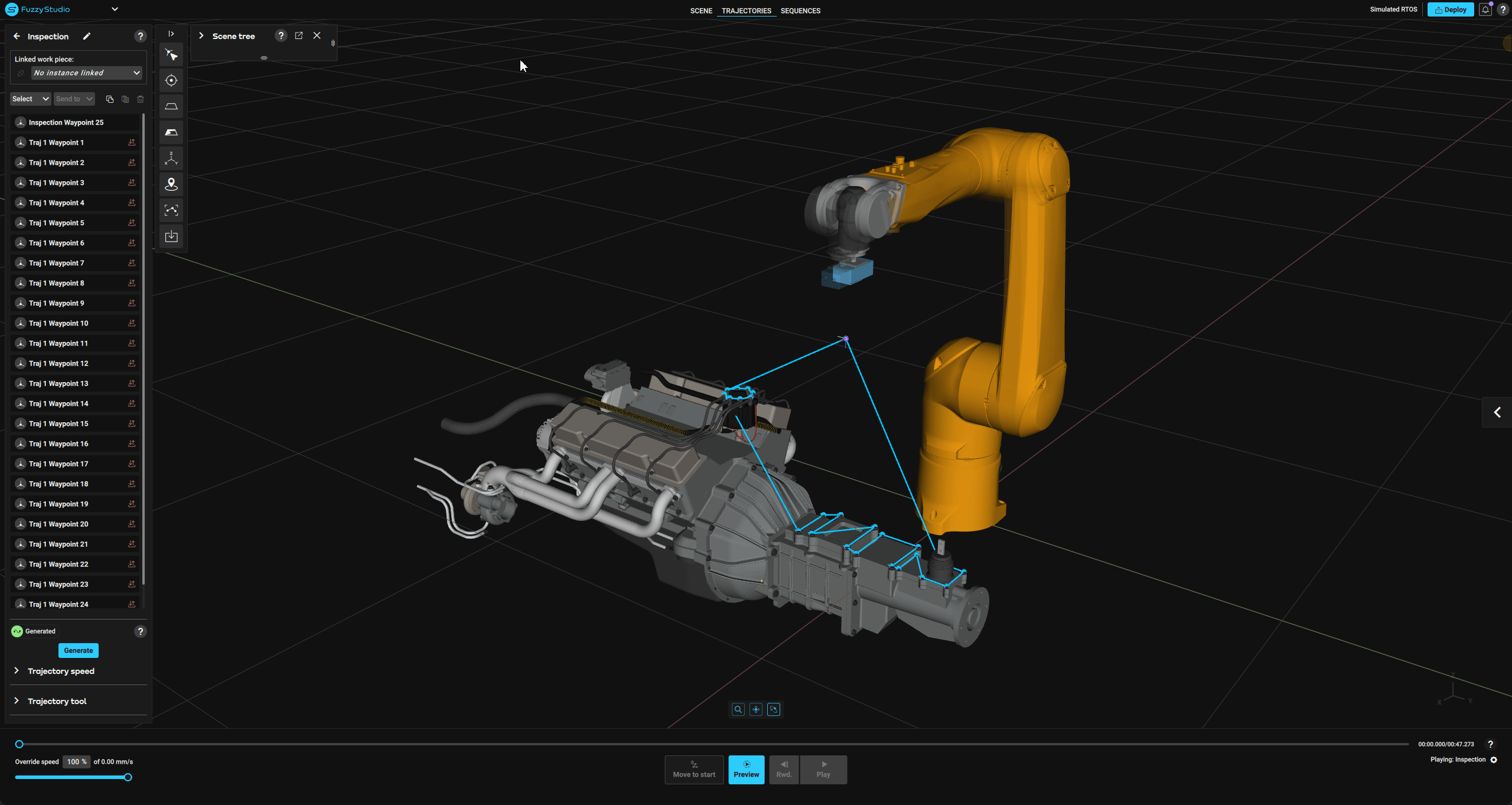
Task: Expand the Trajectory tool section
Action: click(x=57, y=701)
